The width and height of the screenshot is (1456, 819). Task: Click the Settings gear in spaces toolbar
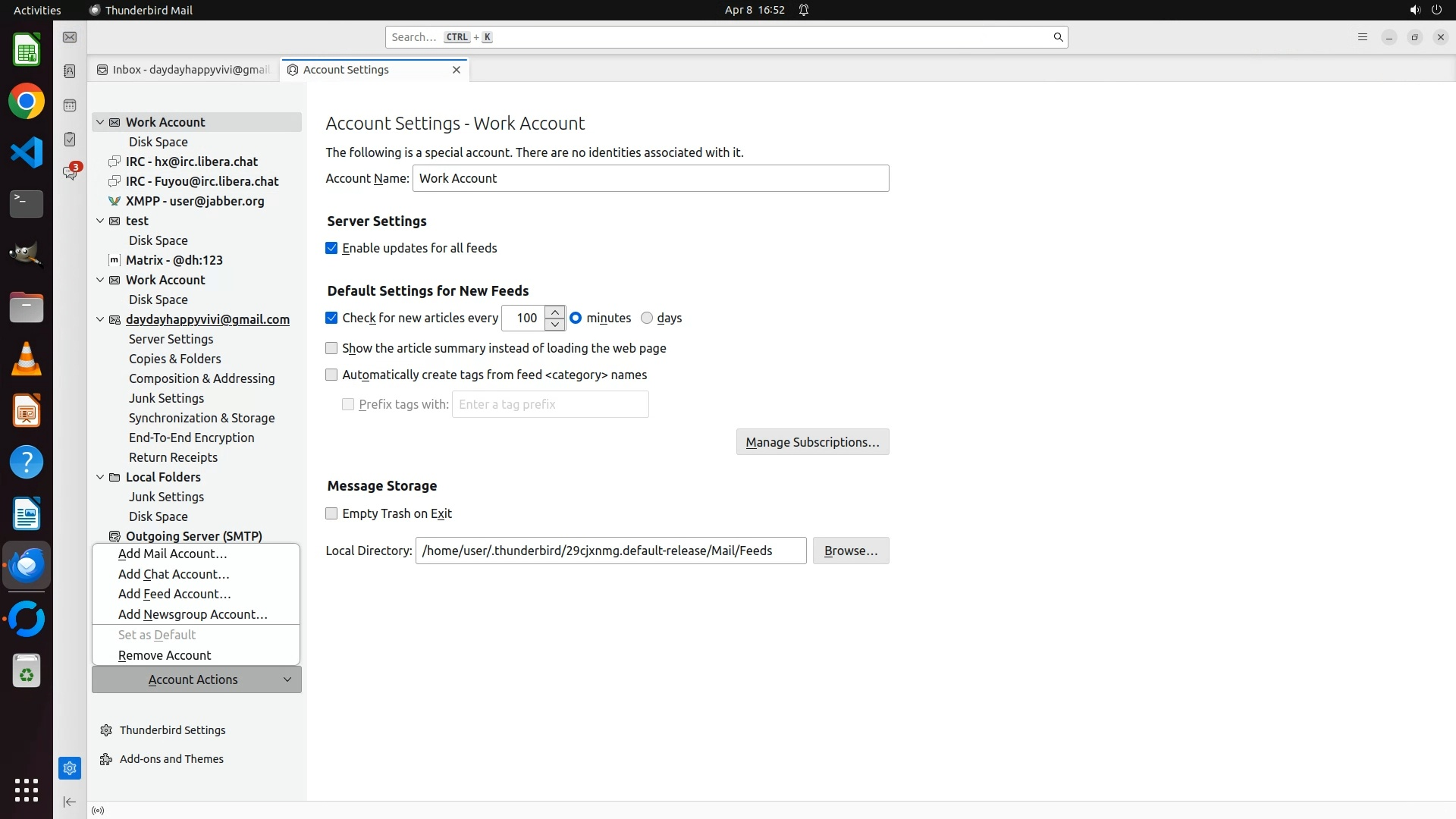pos(70,768)
